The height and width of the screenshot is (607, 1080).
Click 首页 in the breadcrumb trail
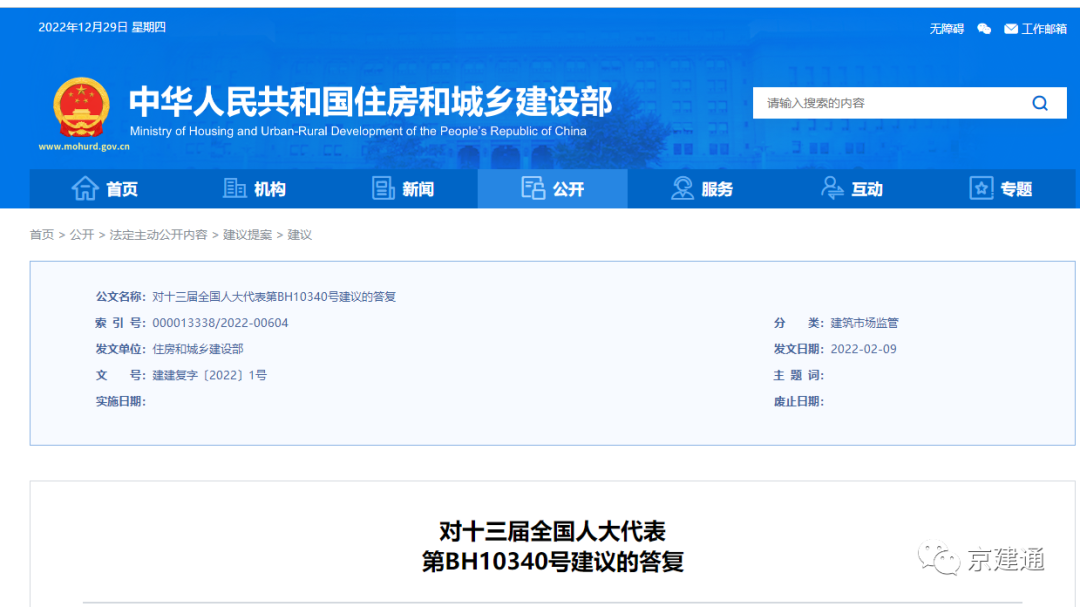click(x=40, y=235)
